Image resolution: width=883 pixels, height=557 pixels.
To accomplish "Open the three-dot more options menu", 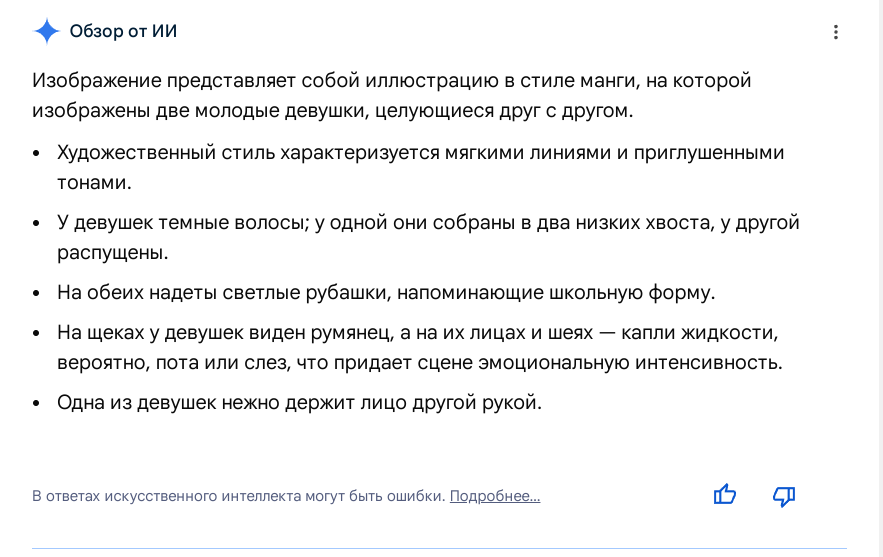I will (836, 32).
